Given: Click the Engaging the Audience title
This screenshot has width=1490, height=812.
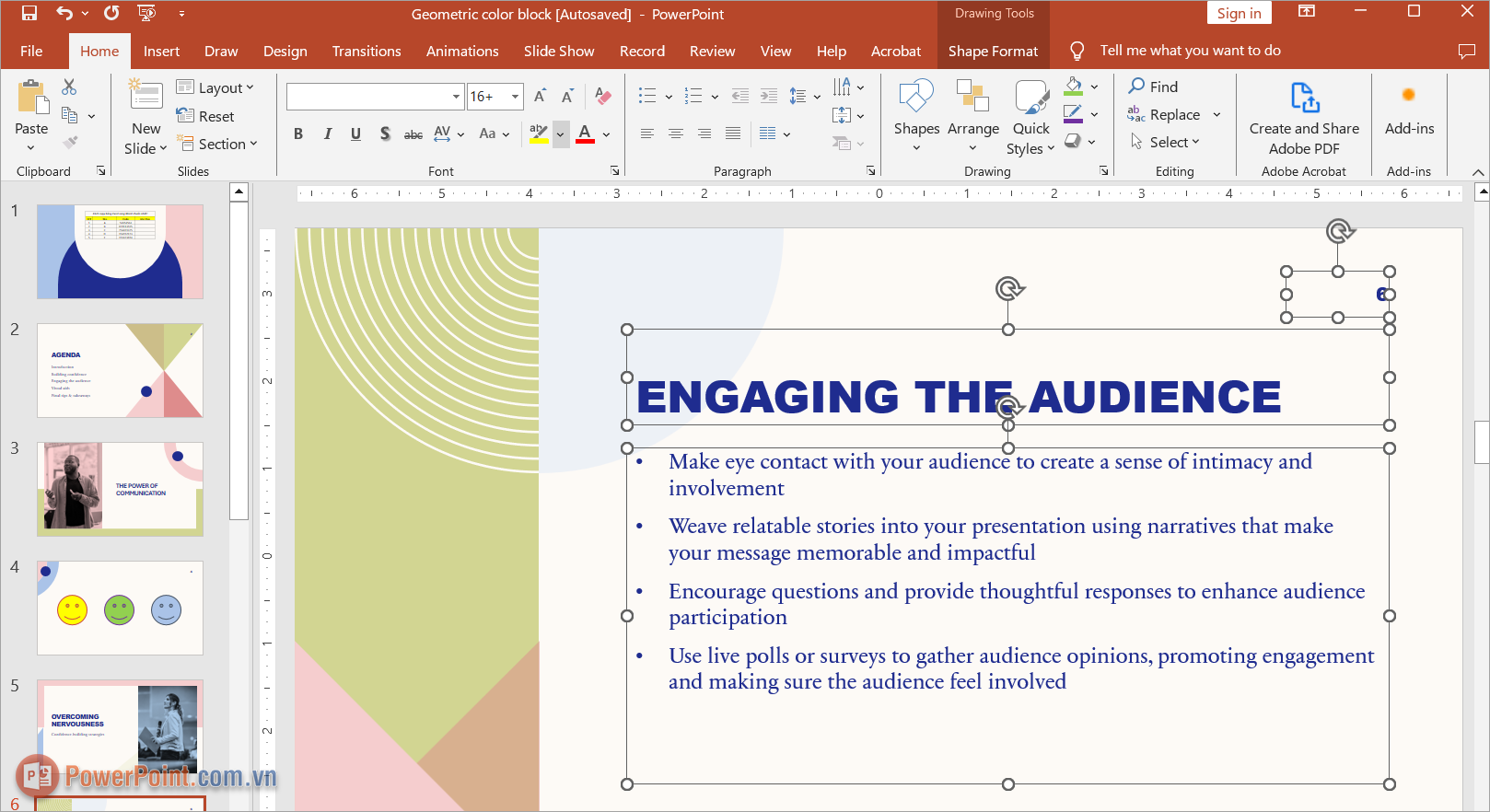Looking at the screenshot, I should pyautogui.click(x=959, y=398).
